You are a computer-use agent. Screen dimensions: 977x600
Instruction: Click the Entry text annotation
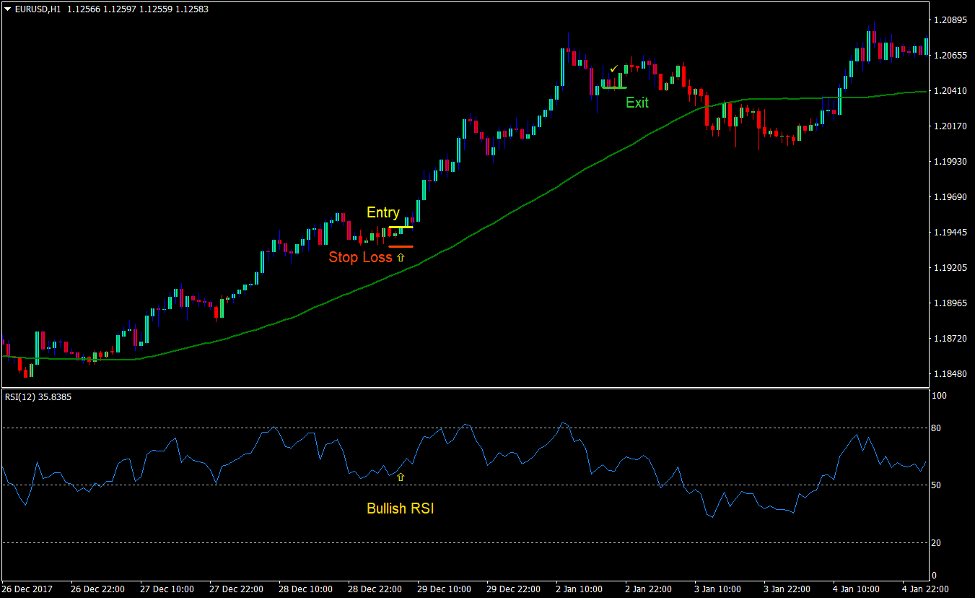[x=383, y=212]
